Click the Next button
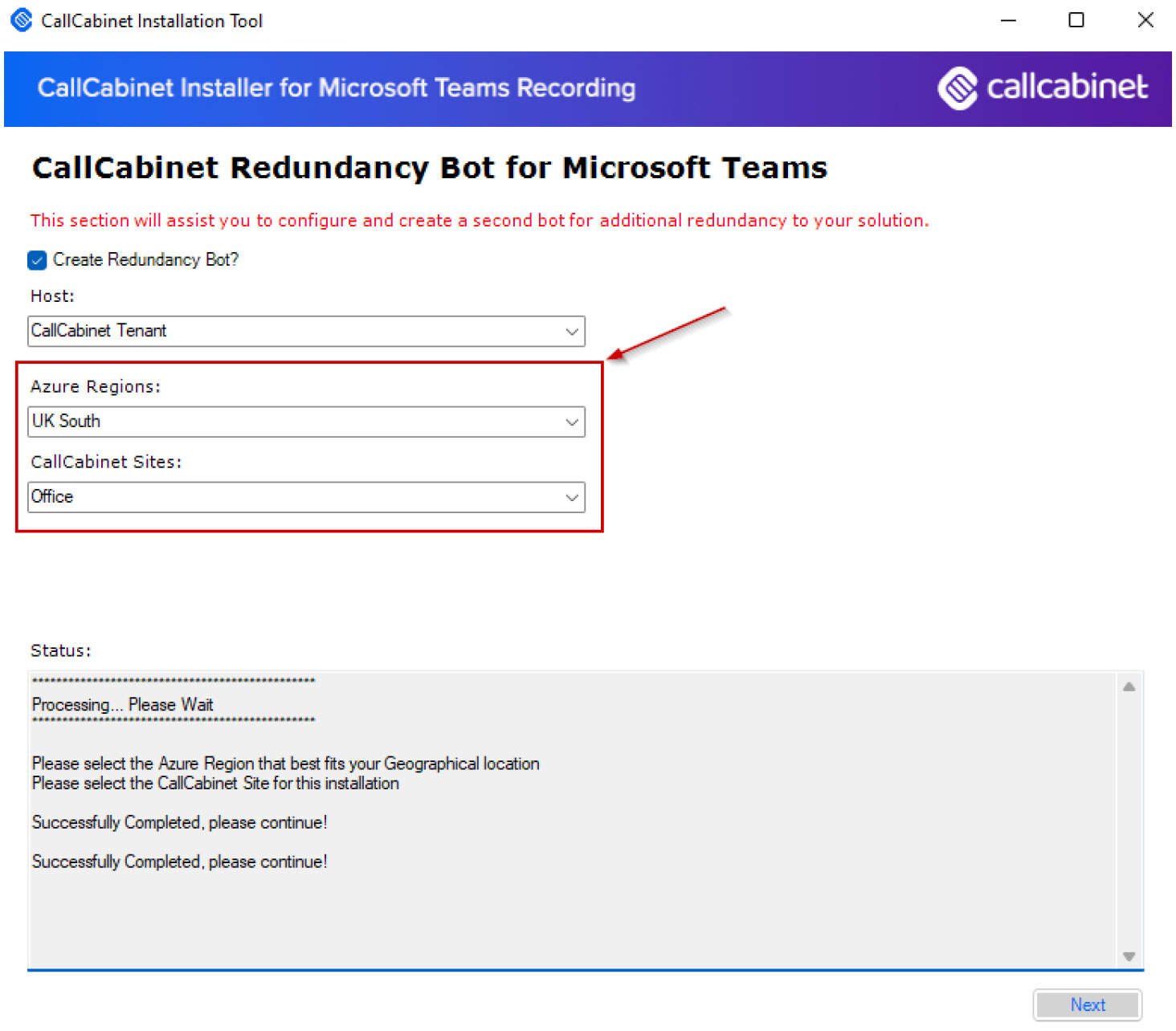 click(x=1088, y=1005)
